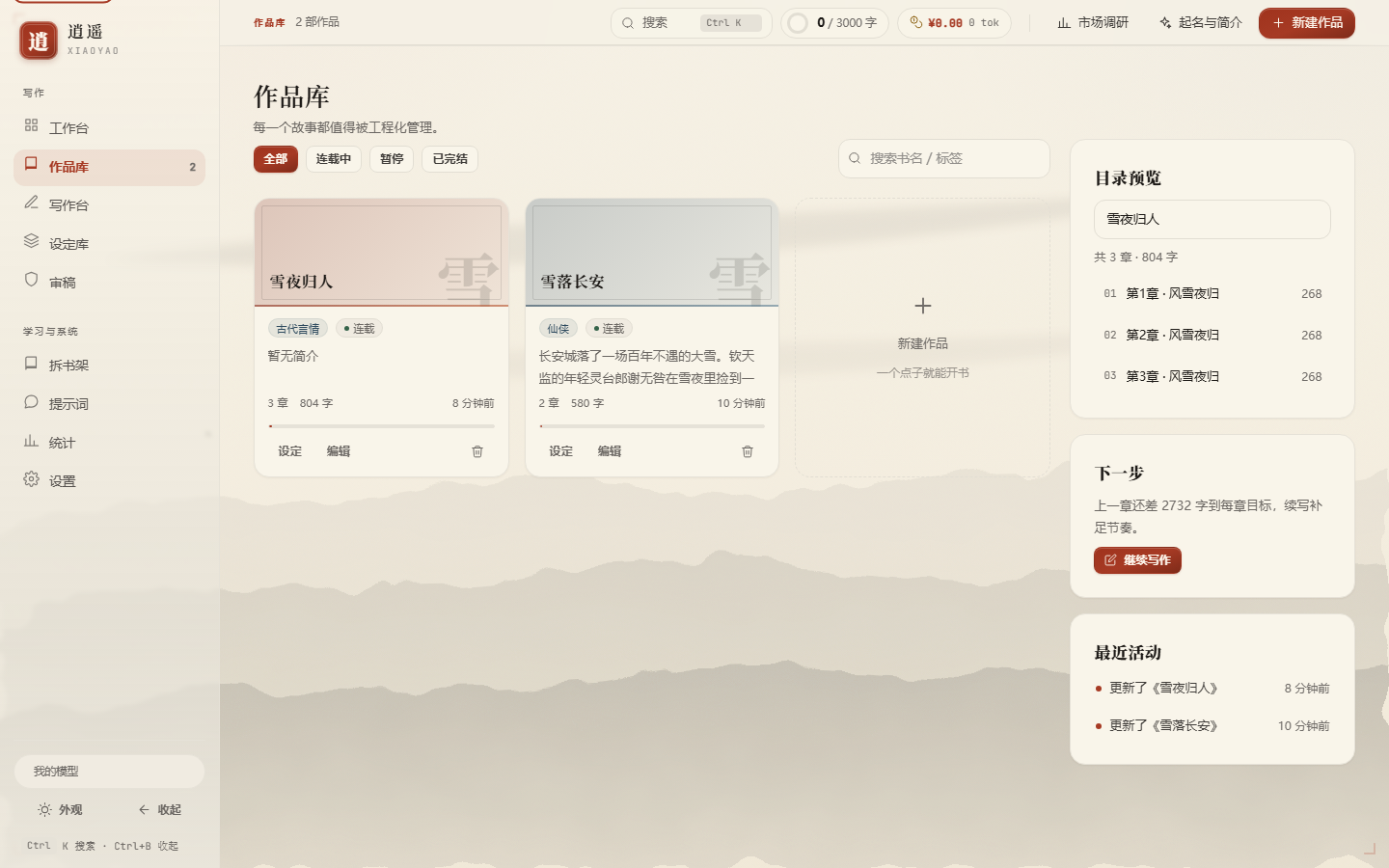The image size is (1389, 868).
Task: Open 设定 for 雪夜归人
Action: (290, 451)
